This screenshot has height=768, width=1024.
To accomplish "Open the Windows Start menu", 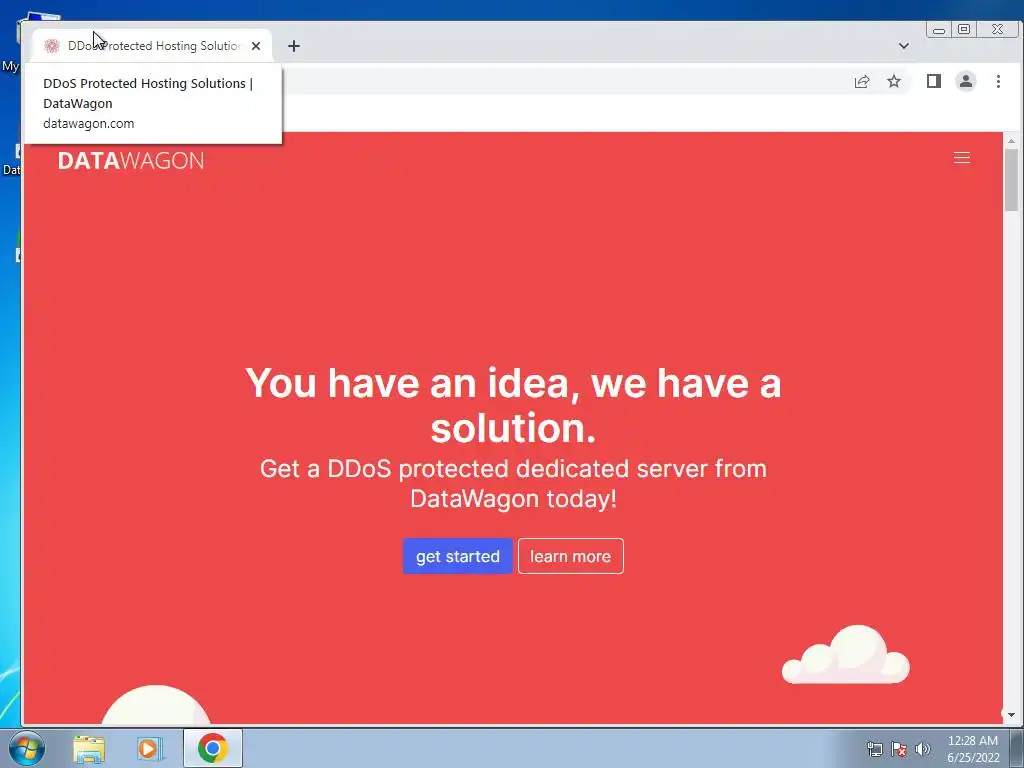I will click(x=27, y=748).
